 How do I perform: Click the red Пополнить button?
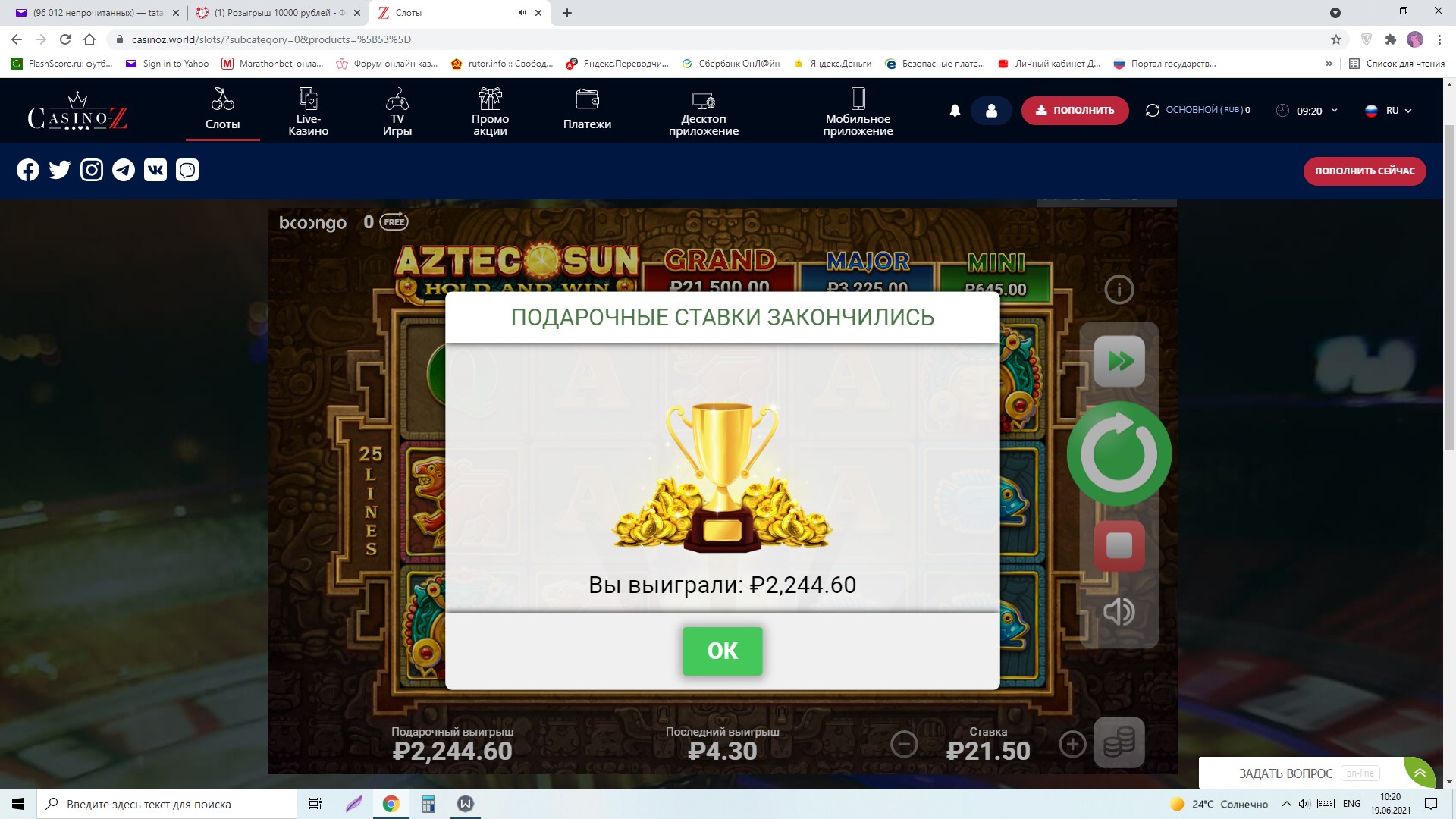click(x=1075, y=111)
